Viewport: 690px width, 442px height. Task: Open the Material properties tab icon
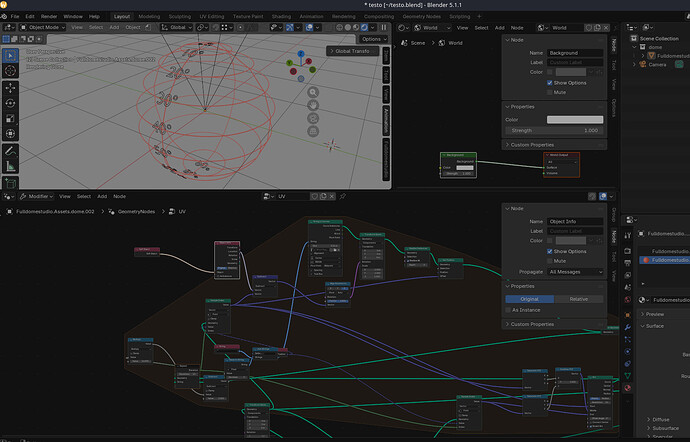point(628,388)
